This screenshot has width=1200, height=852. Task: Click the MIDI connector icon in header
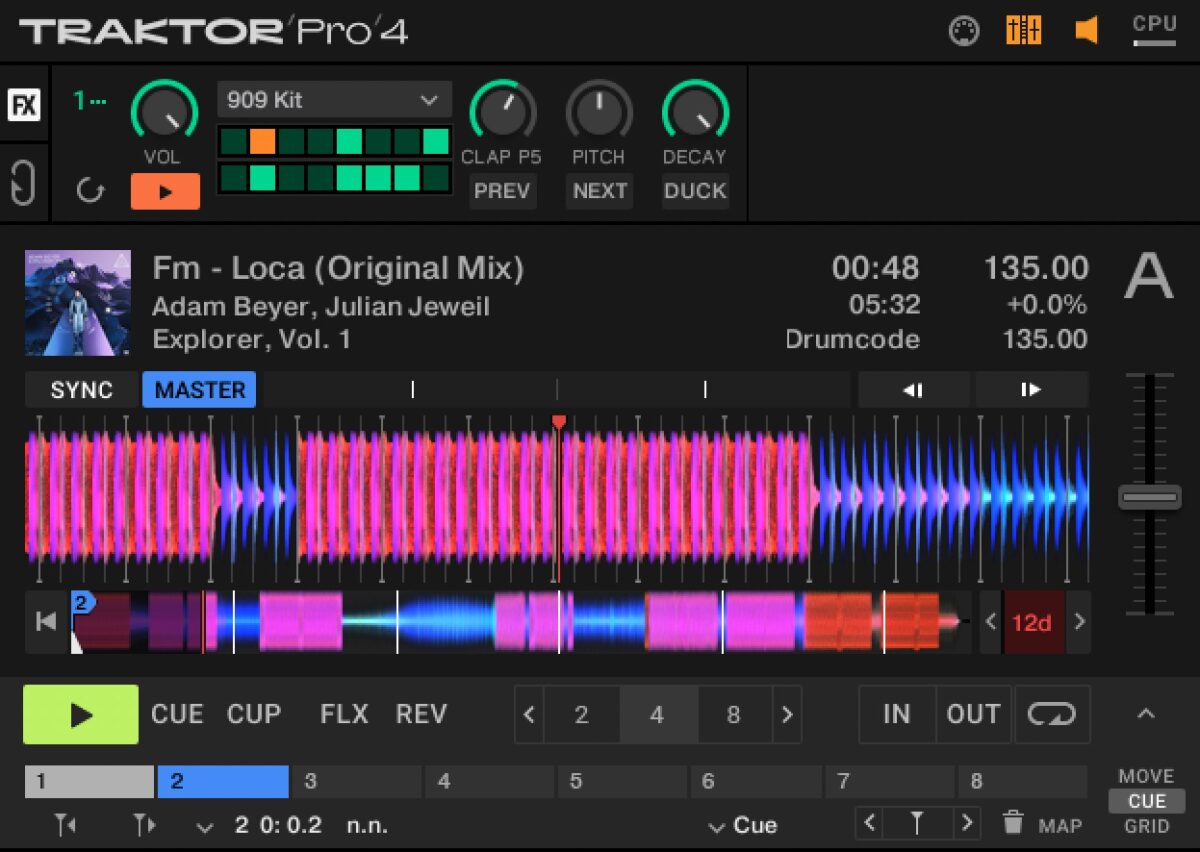tap(963, 31)
